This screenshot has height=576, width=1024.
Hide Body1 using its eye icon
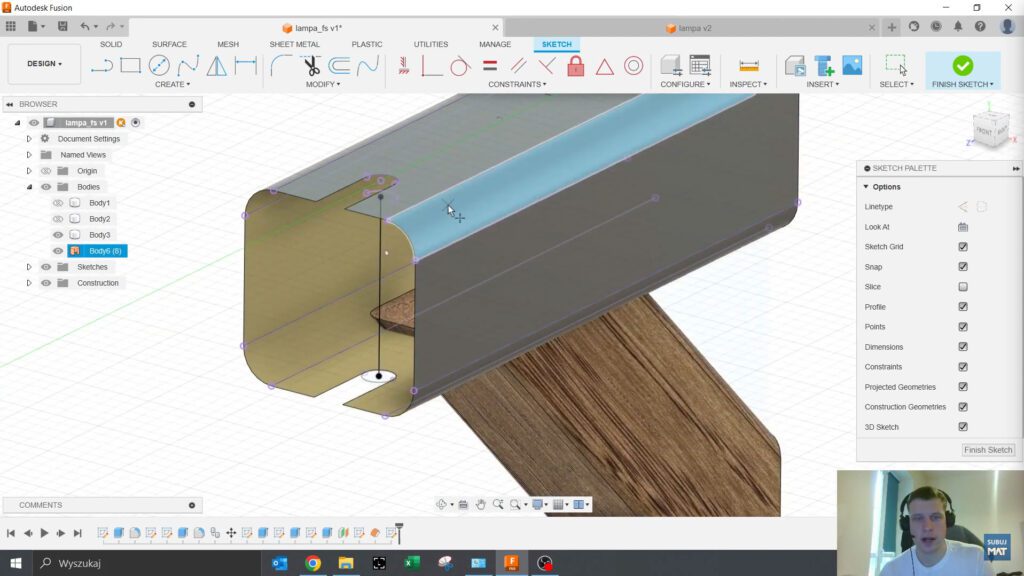[x=58, y=203]
